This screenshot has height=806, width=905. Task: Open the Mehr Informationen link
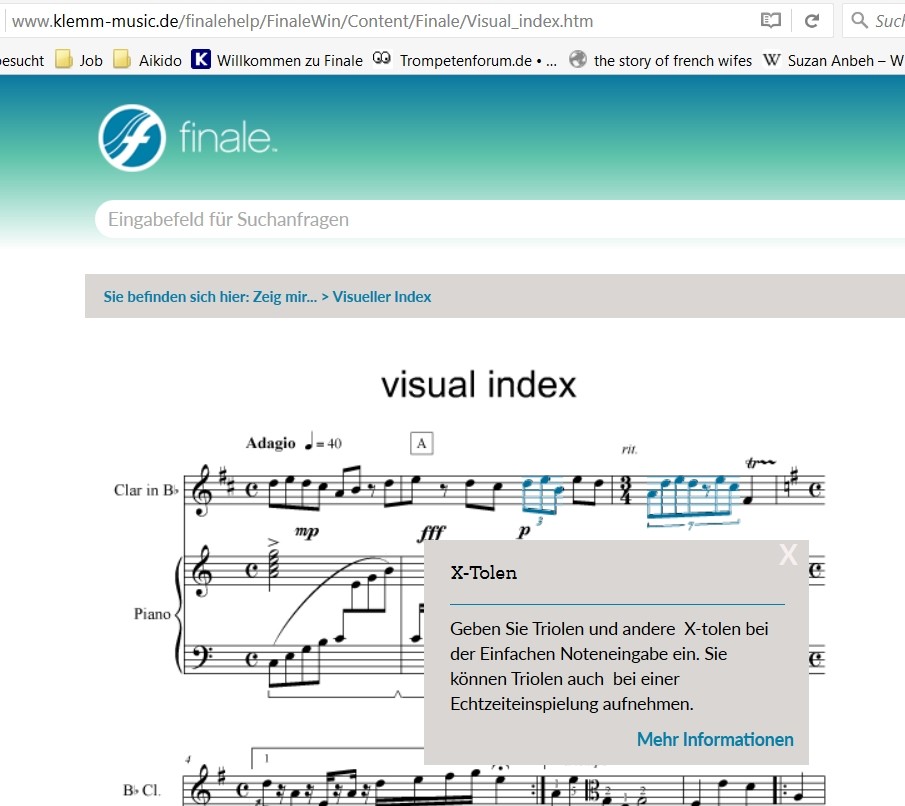[x=715, y=739]
